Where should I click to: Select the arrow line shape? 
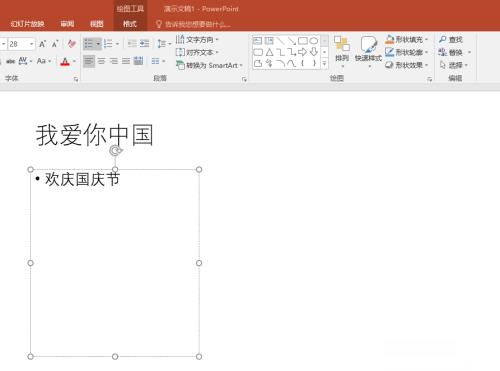coord(292,41)
